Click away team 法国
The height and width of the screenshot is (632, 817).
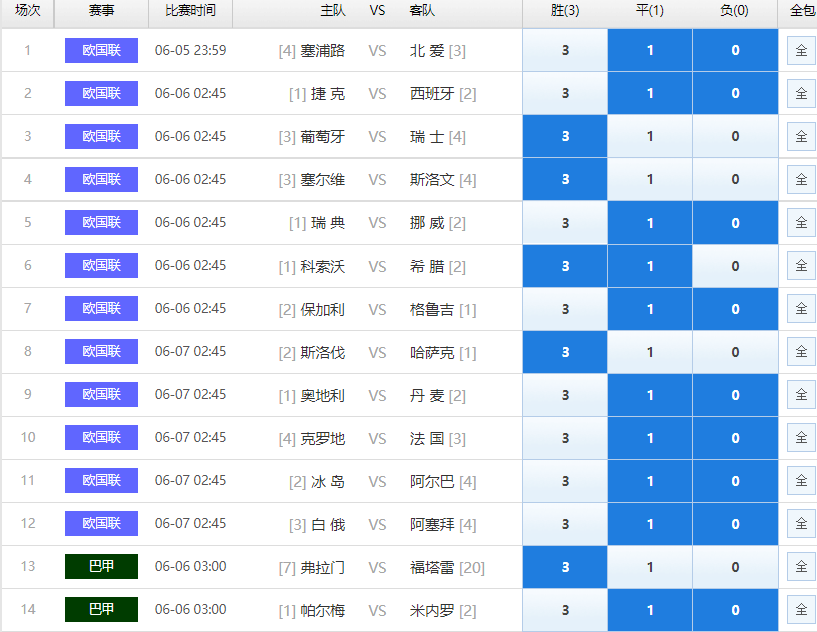pos(427,439)
